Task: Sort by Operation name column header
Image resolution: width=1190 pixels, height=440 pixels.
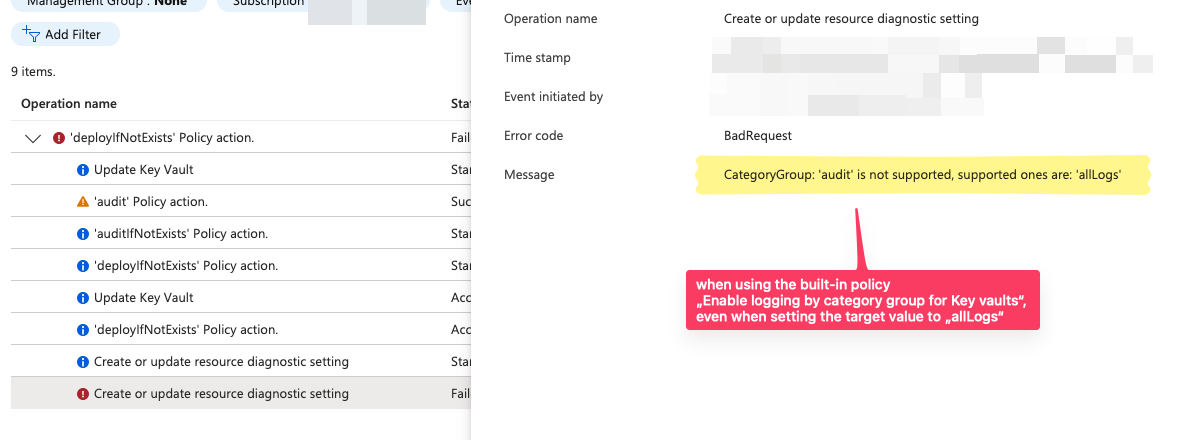Action: pyautogui.click(x=69, y=103)
